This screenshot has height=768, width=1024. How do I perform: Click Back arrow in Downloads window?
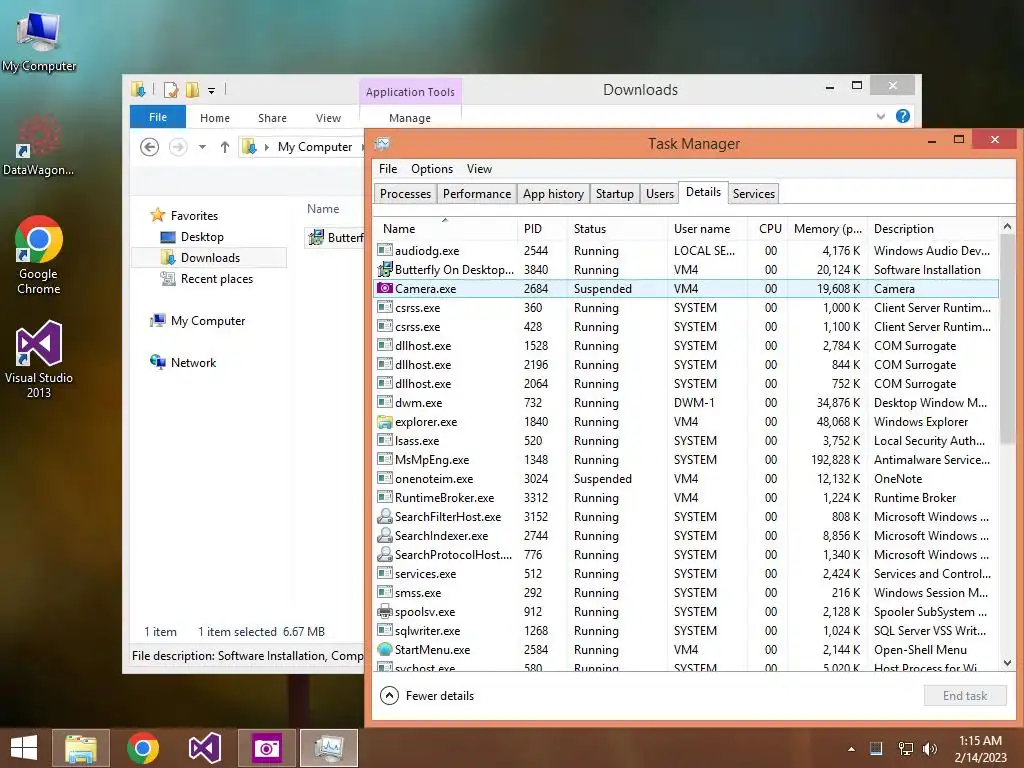(150, 147)
